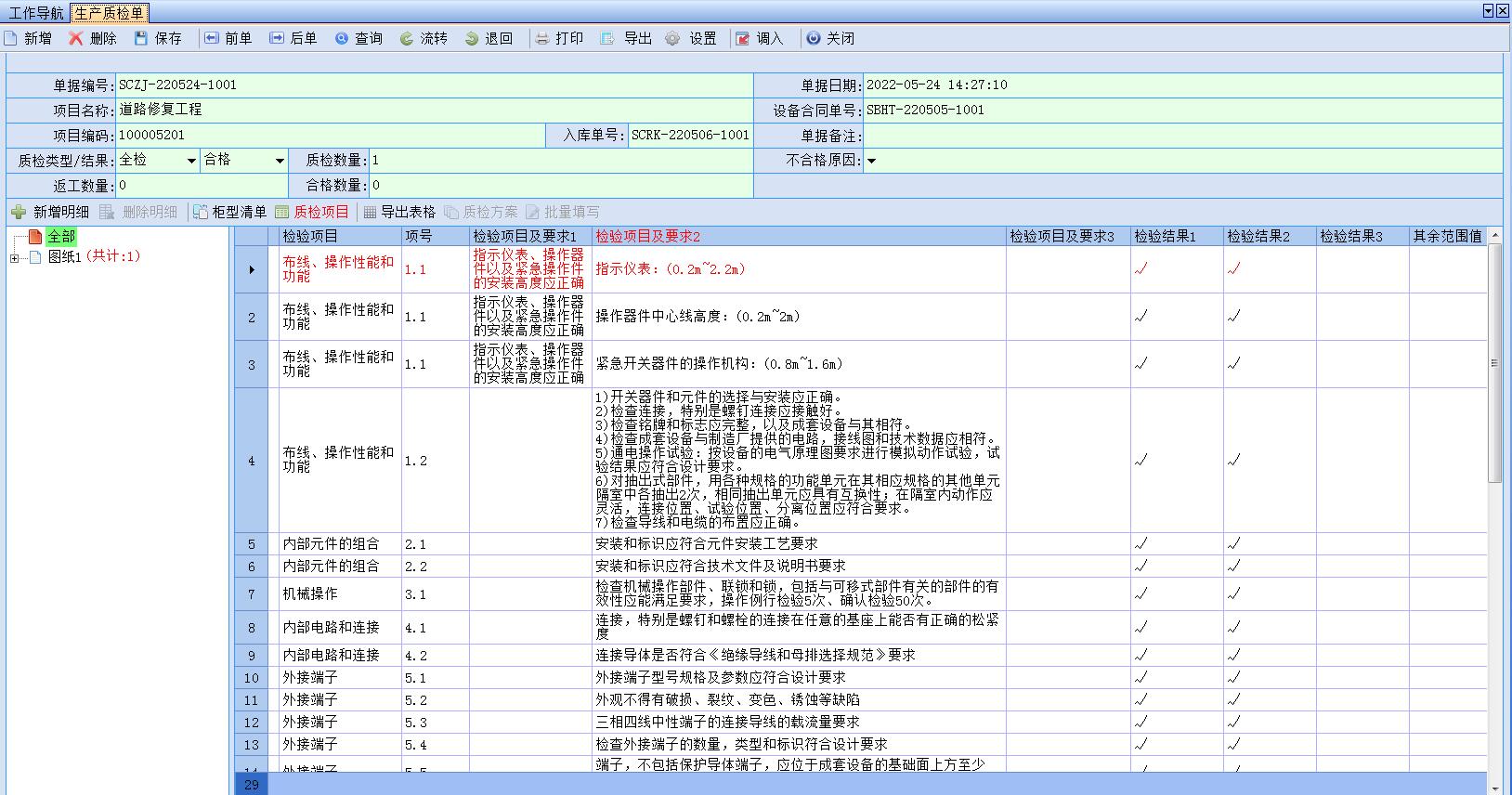
Task: Open the 不合格原因 dropdown arrow
Action: click(x=871, y=161)
